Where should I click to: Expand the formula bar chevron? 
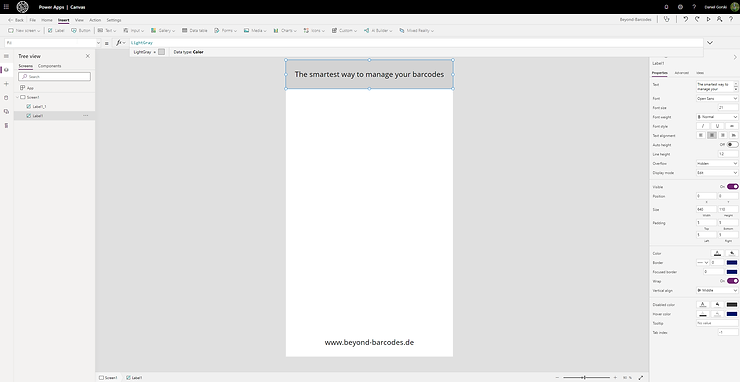710,43
